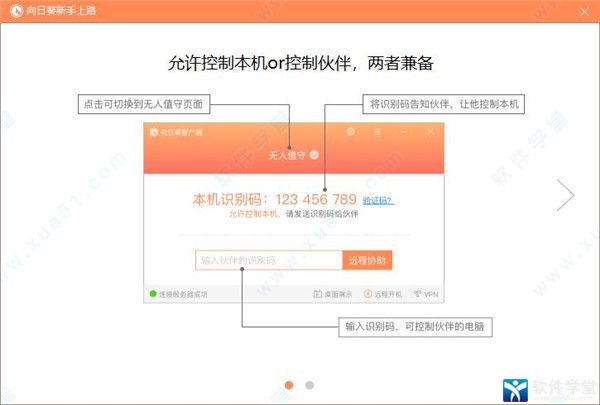Switch to the second page indicator dot
The width and height of the screenshot is (600, 405).
310,384
